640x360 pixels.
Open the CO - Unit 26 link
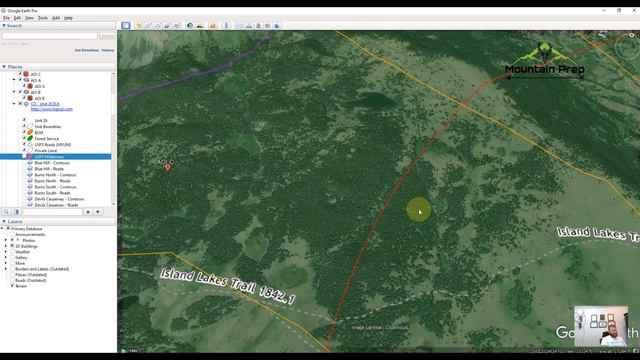45,104
